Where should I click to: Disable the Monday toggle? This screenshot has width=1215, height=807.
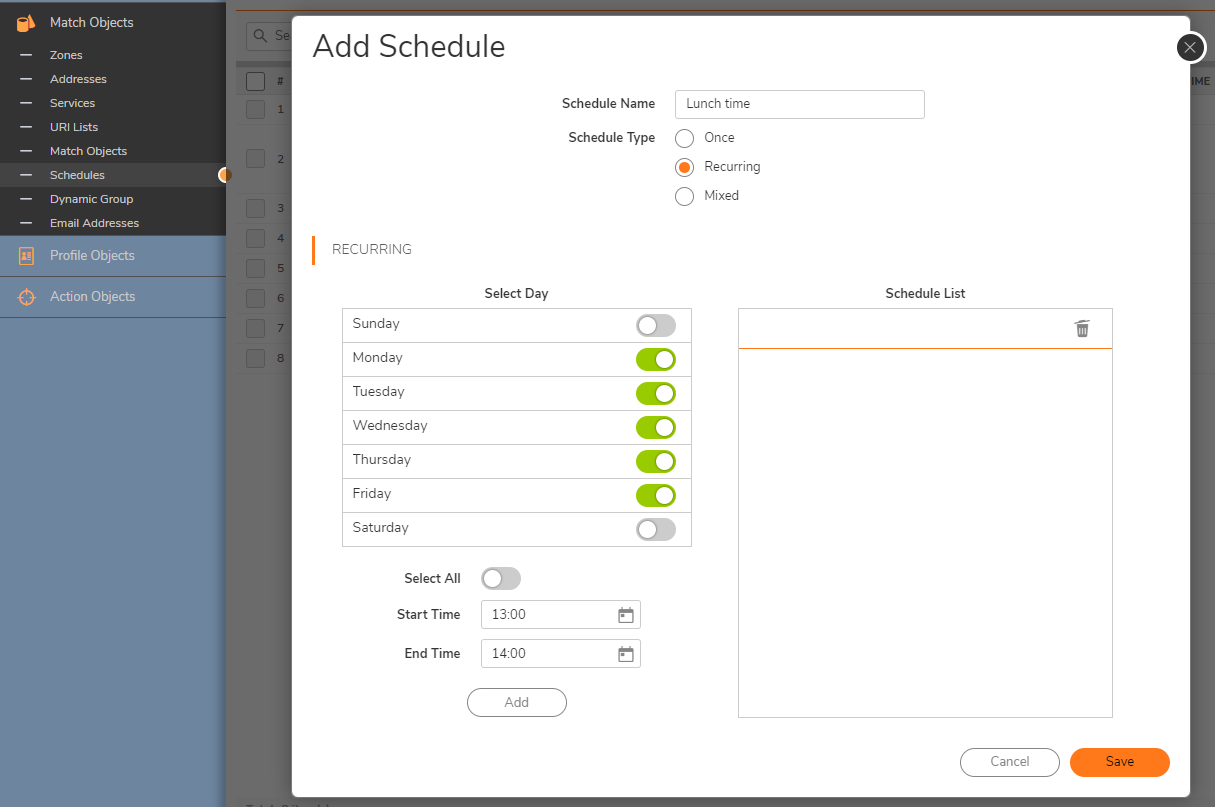(x=655, y=359)
